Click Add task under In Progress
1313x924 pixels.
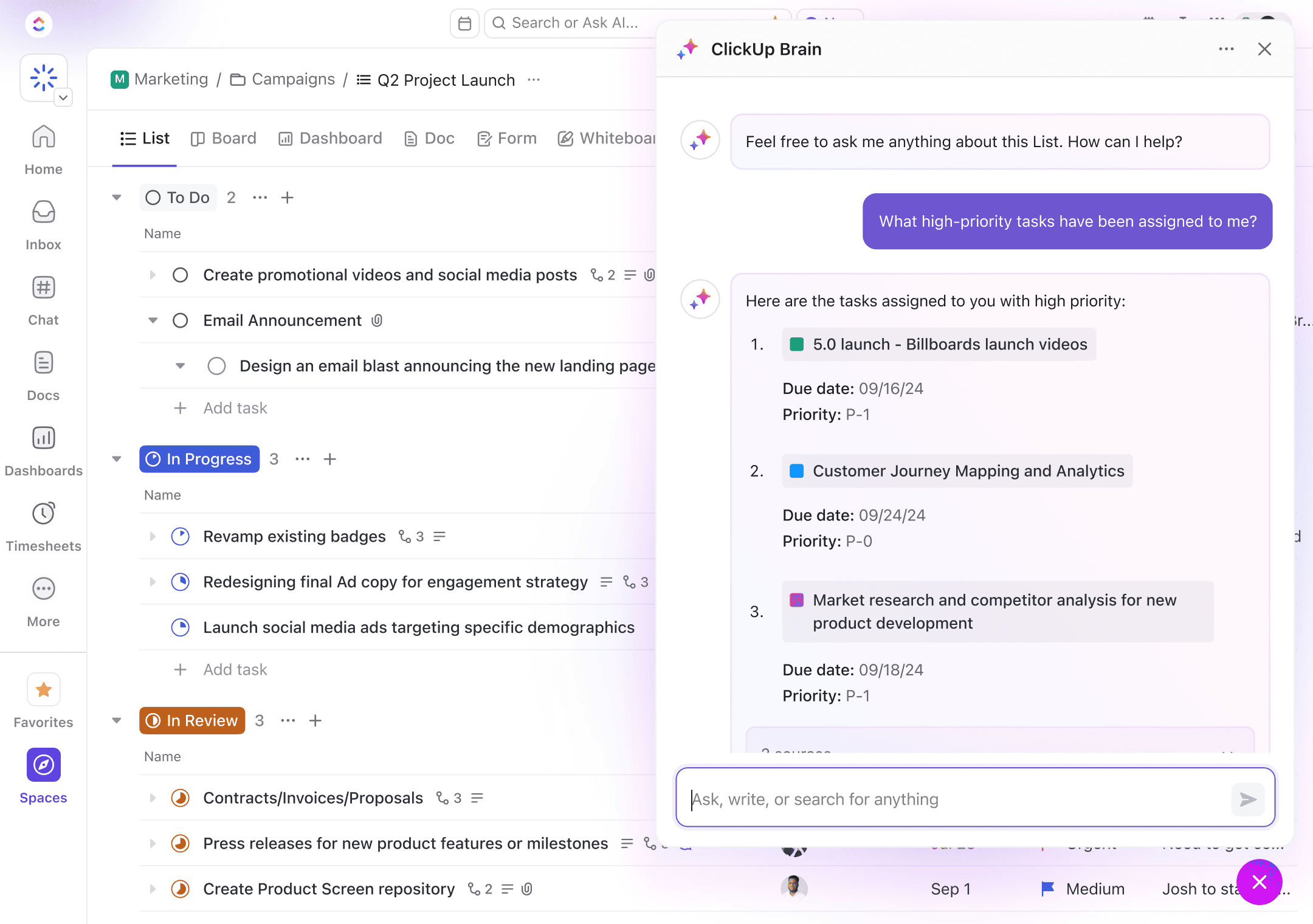coord(235,669)
